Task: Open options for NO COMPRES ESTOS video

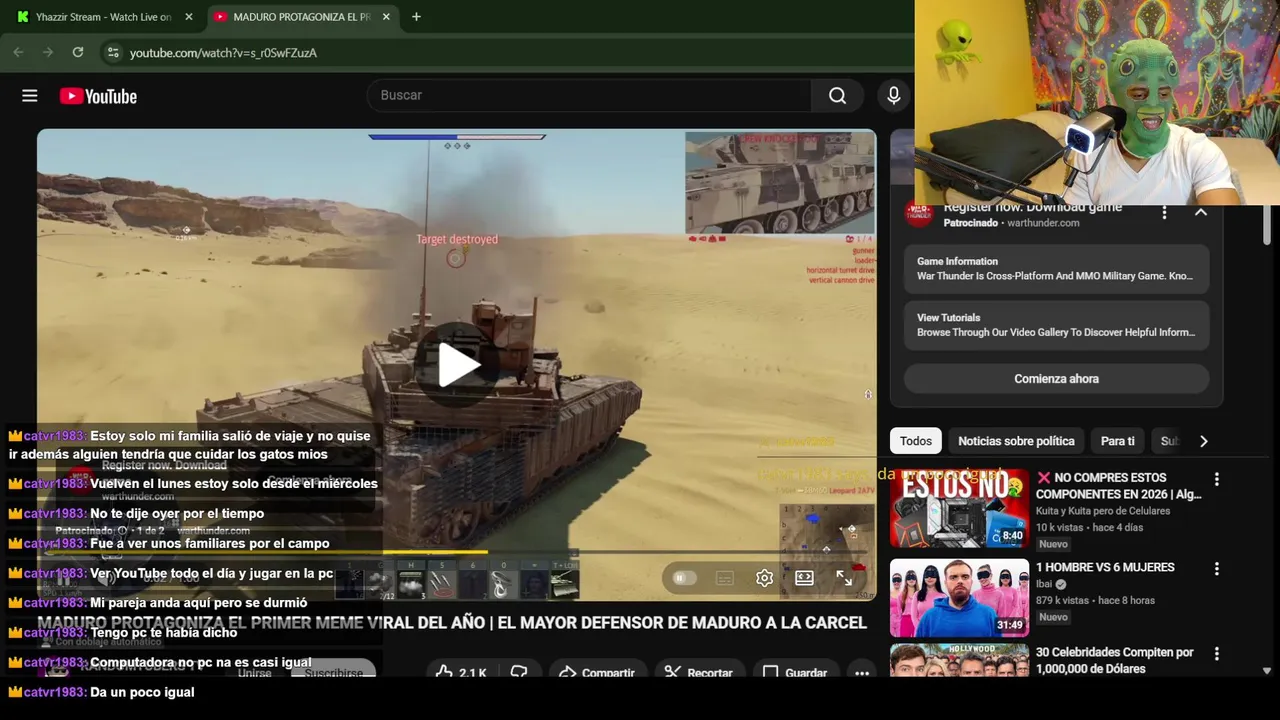Action: pos(1216,480)
